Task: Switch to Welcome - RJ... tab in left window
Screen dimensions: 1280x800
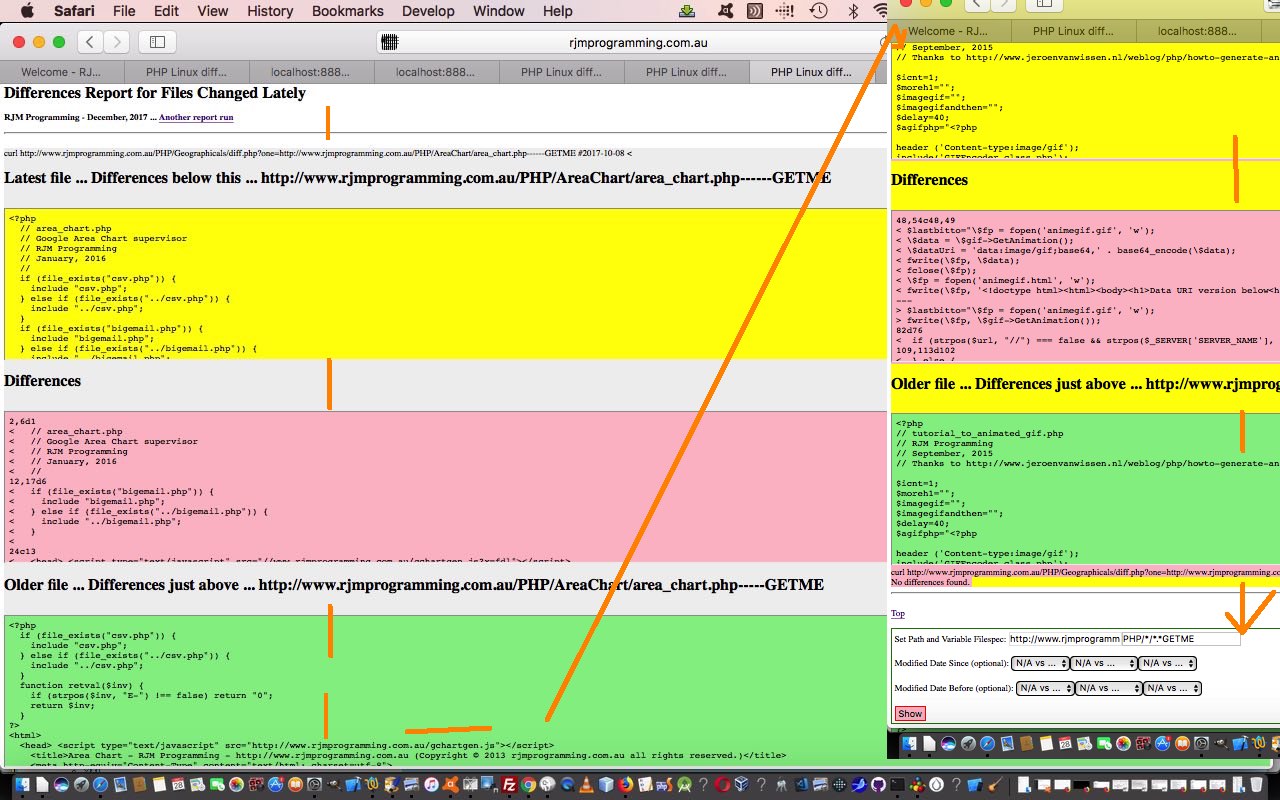Action: coord(62,72)
